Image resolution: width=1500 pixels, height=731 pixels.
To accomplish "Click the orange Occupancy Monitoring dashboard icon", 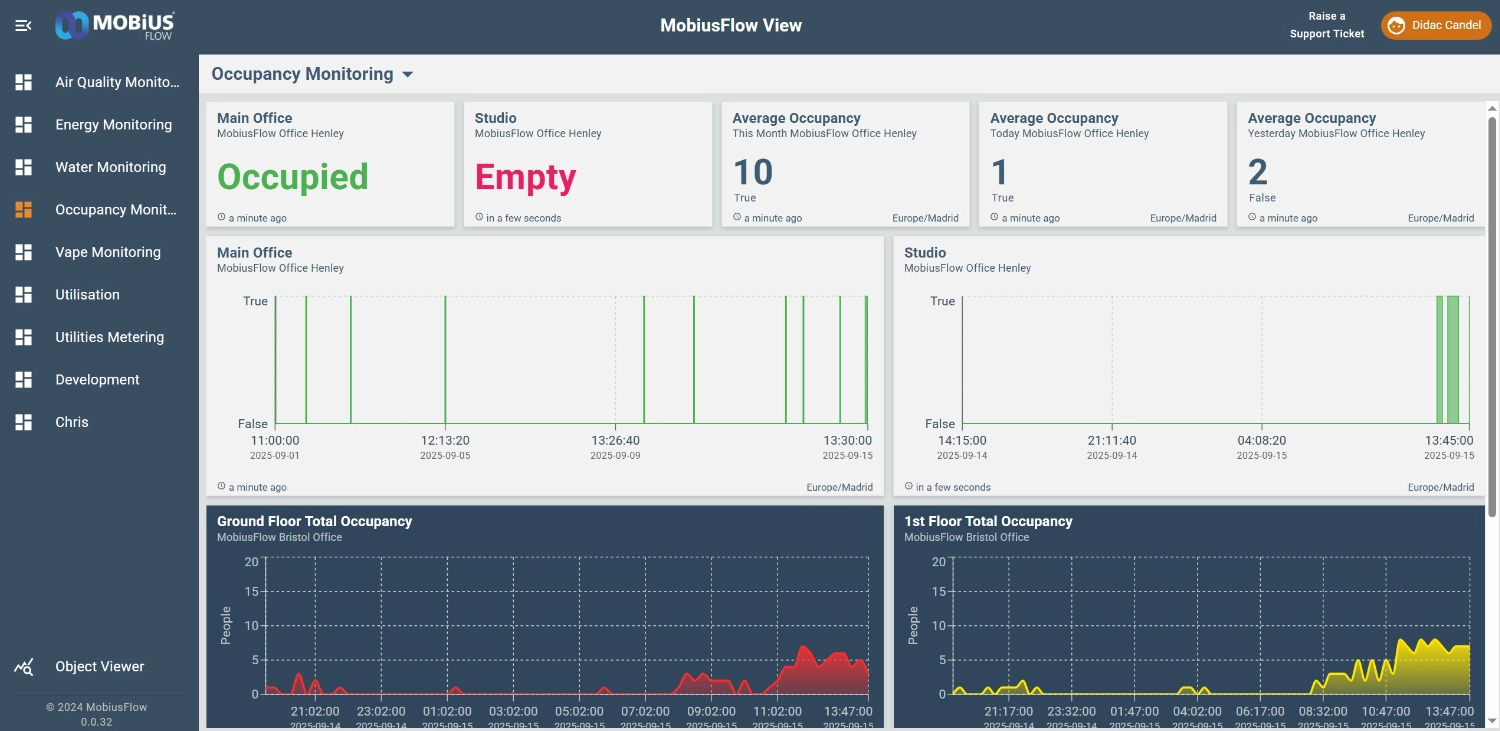I will tap(23, 210).
